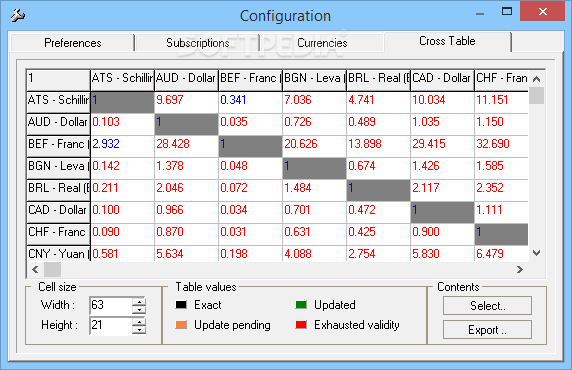Select the cell with value 1.484
Viewport: 572px width, 370px height.
pos(314,190)
